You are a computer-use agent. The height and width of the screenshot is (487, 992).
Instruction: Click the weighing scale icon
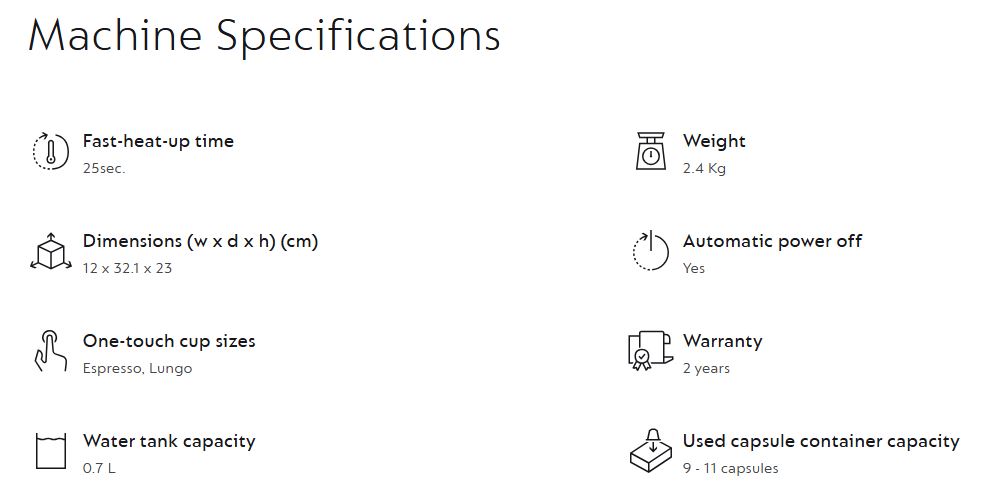[651, 151]
